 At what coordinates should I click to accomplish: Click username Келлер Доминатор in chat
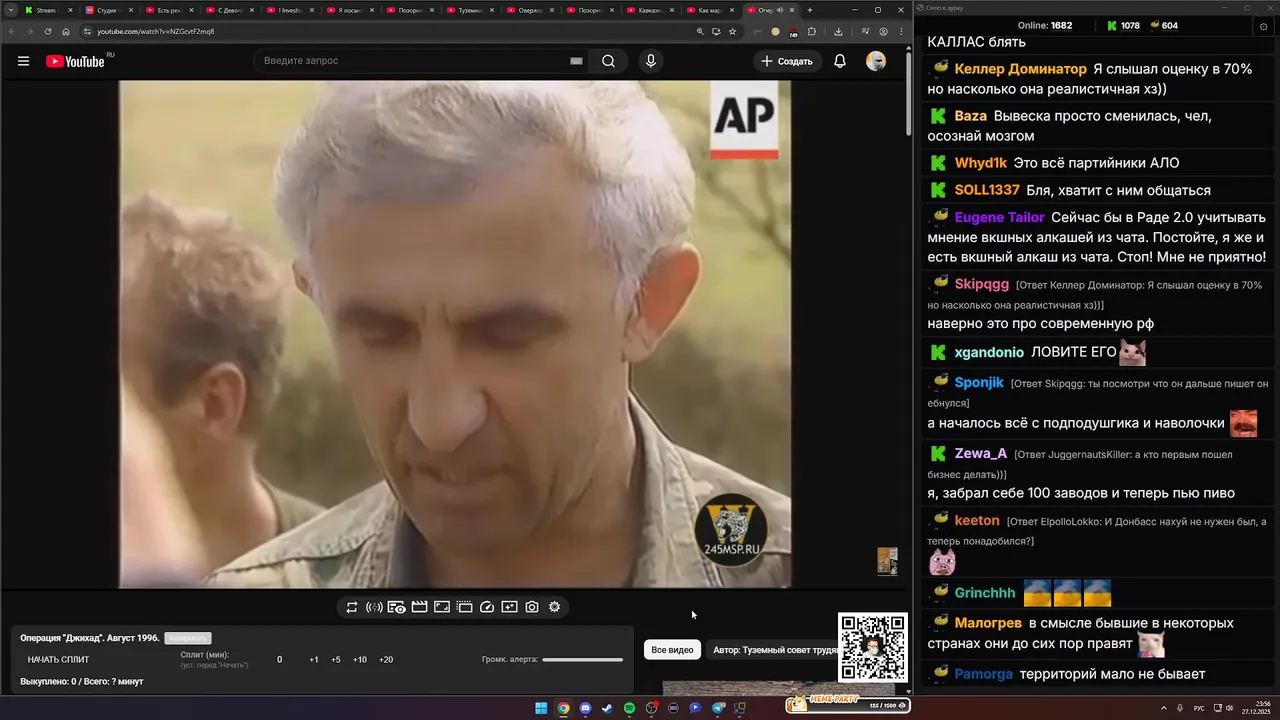[1020, 69]
